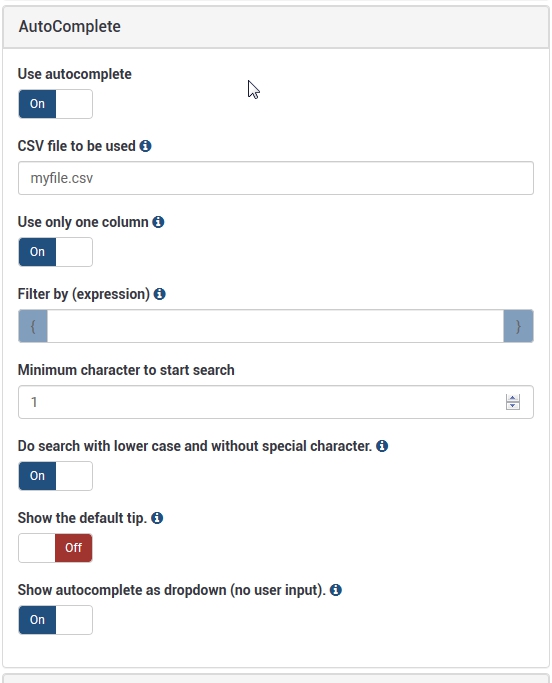Decrease minimum character value with down arrow
Screen dimensions: 552x683
tap(513, 406)
